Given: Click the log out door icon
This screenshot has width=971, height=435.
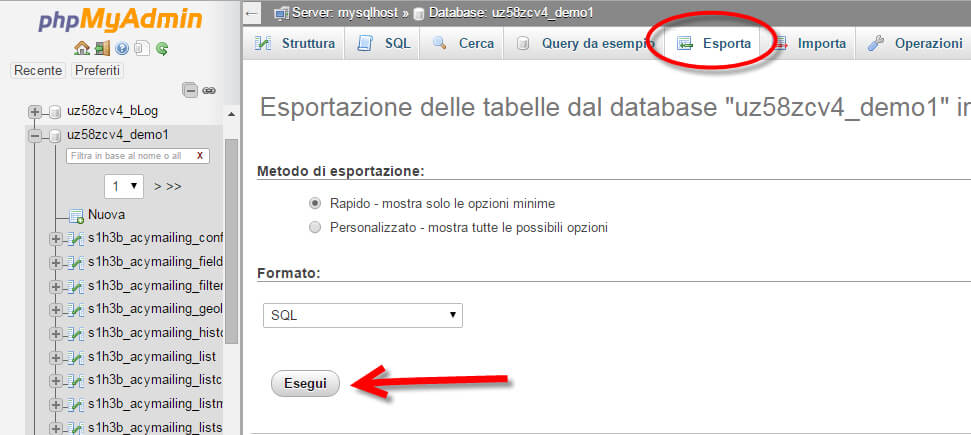Looking at the screenshot, I should (x=102, y=48).
